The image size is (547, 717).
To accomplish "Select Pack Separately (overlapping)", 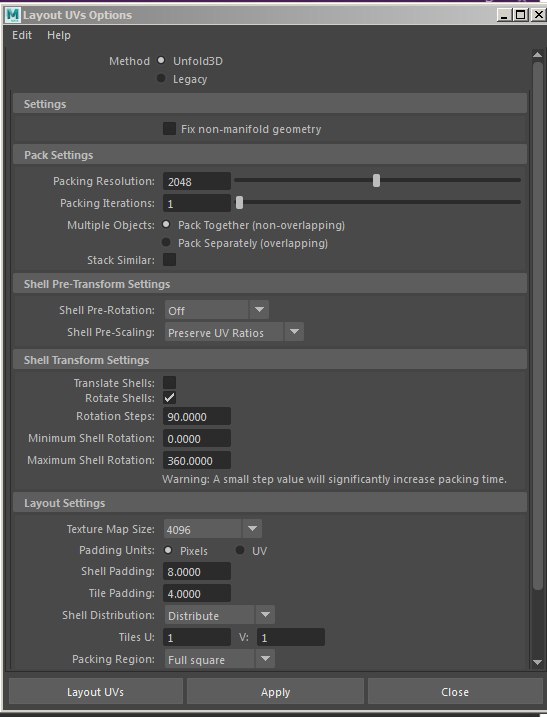I will click(166, 242).
